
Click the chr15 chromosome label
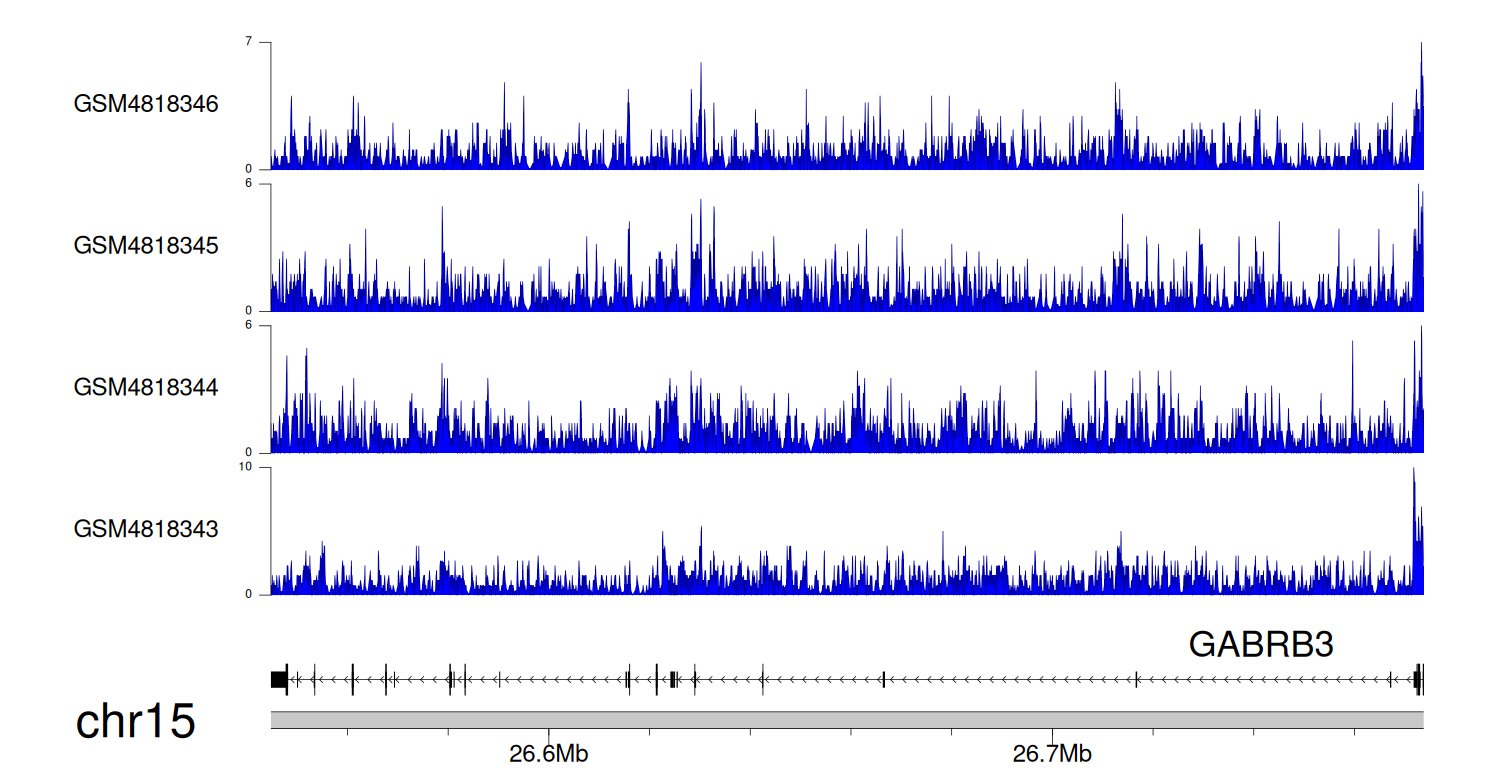135,721
